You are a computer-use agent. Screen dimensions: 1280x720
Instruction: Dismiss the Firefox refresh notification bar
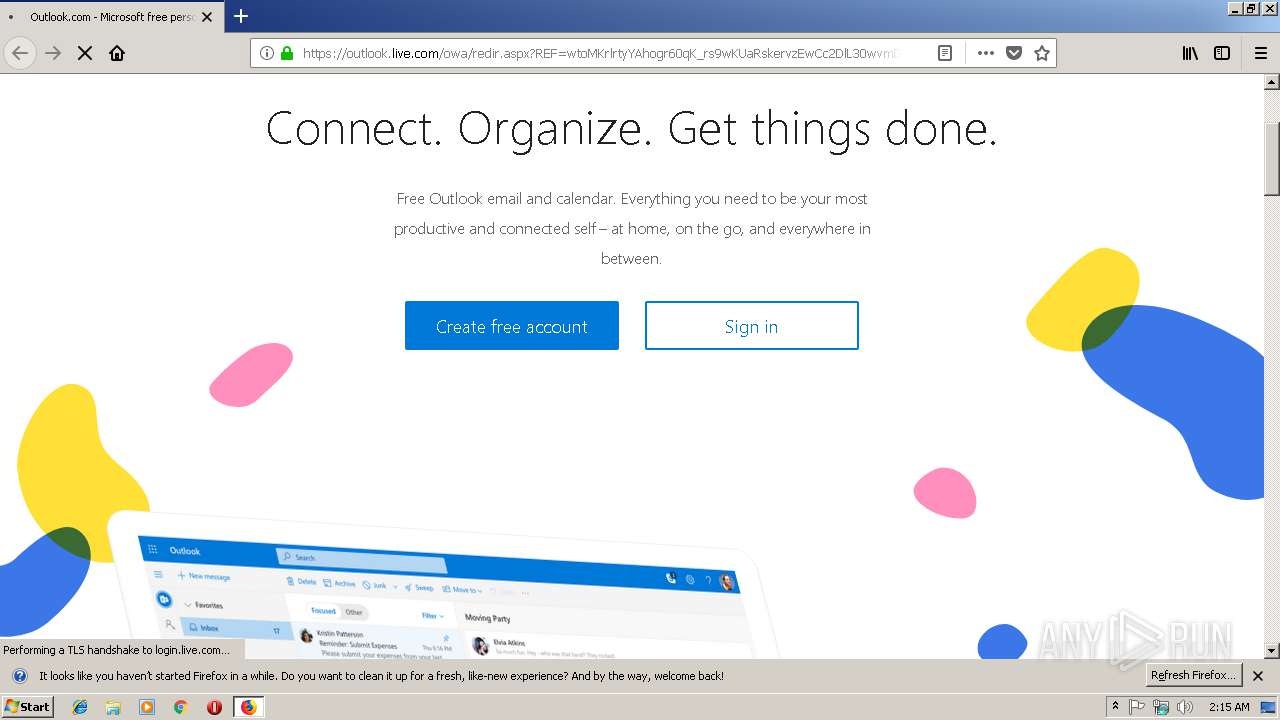tap(1258, 676)
